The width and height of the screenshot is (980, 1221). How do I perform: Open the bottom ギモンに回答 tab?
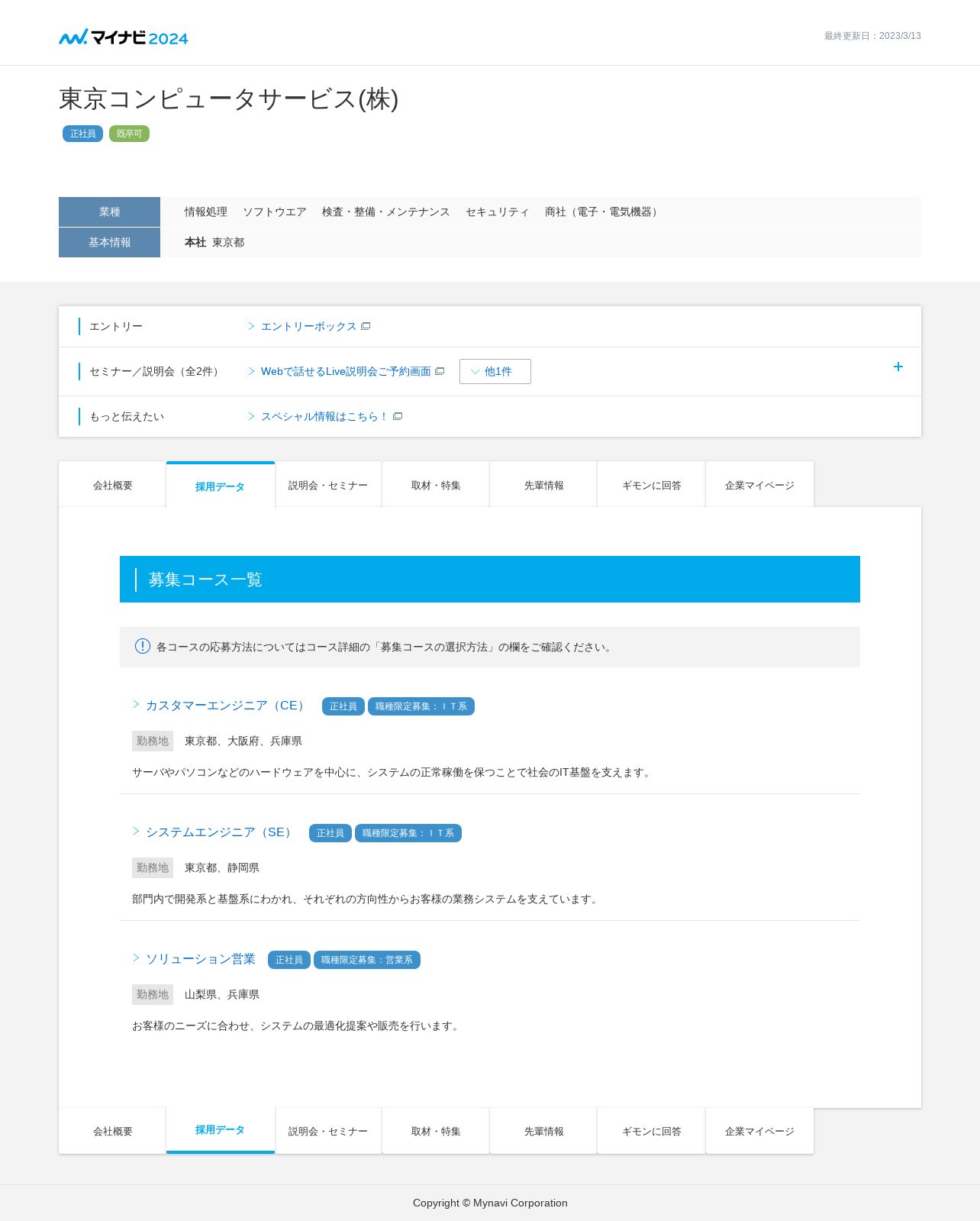pyautogui.click(x=651, y=1131)
